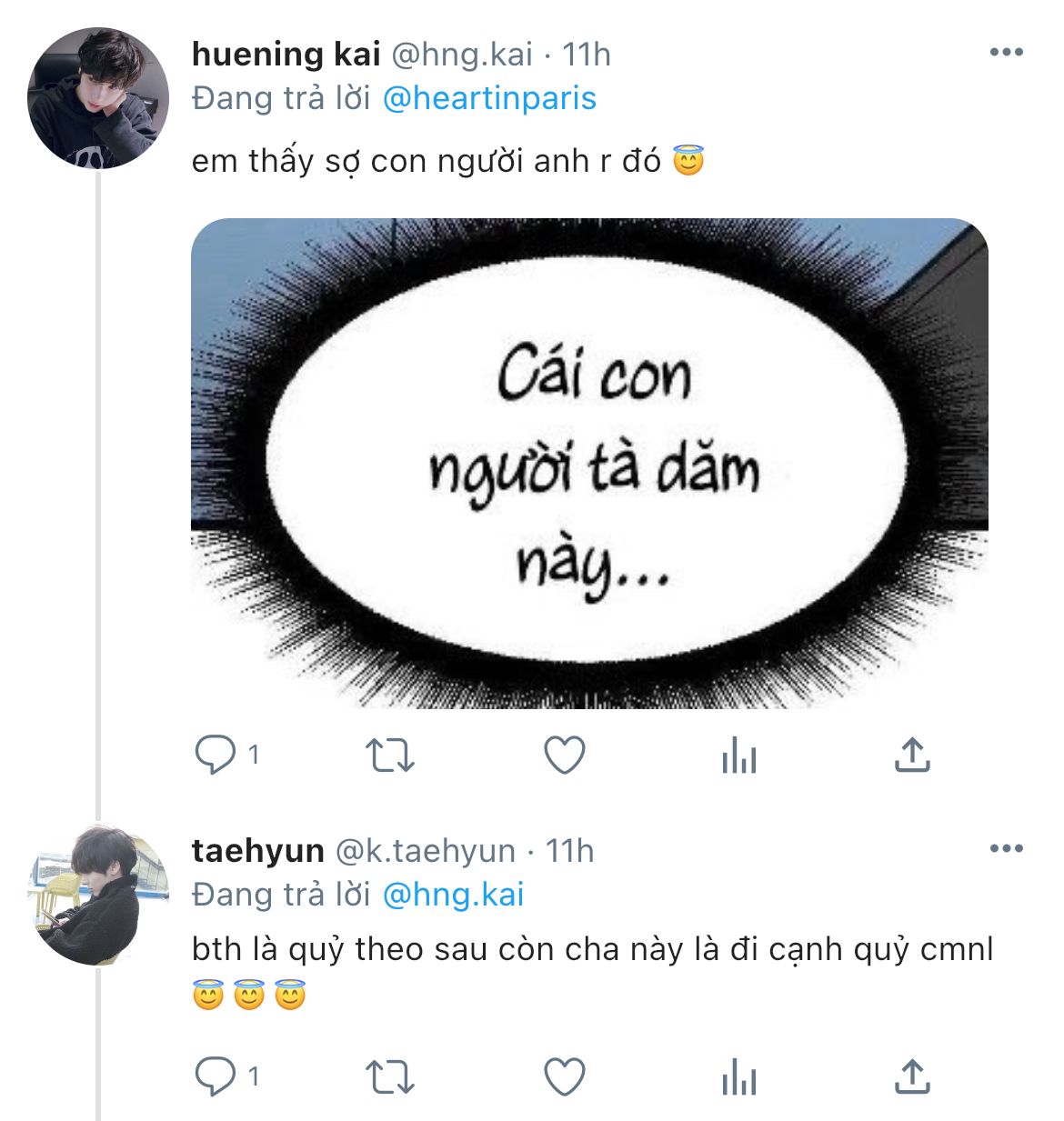Click the taehyun display name
This screenshot has width=1064, height=1121.
[257, 851]
